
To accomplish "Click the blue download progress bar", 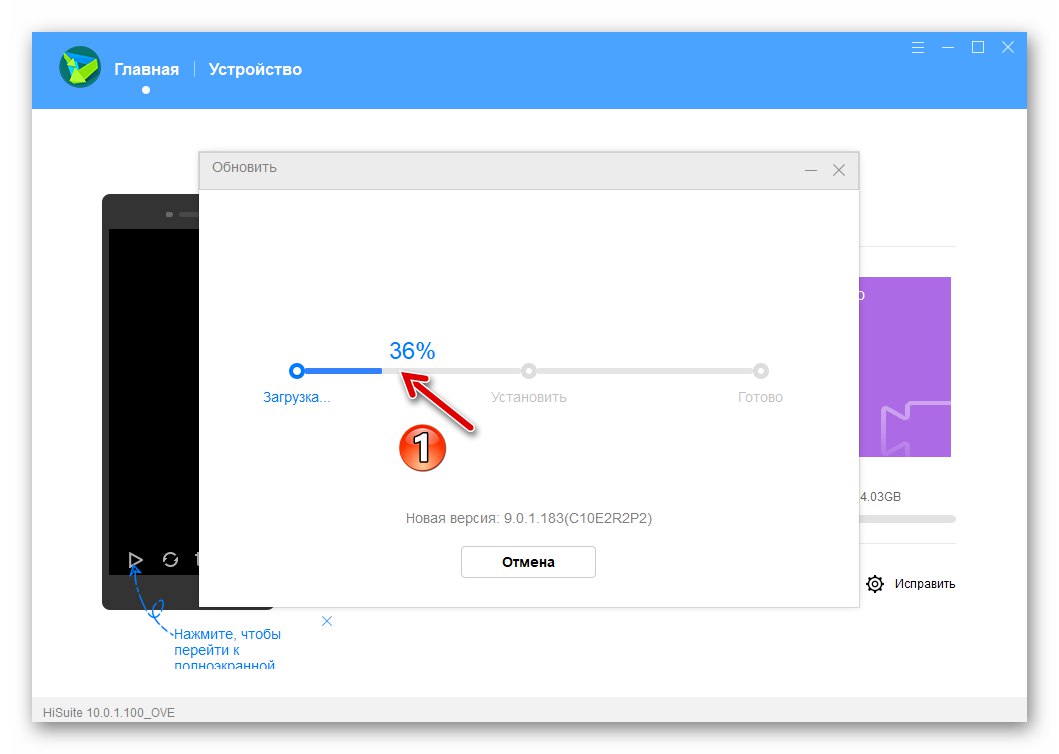I will [343, 371].
